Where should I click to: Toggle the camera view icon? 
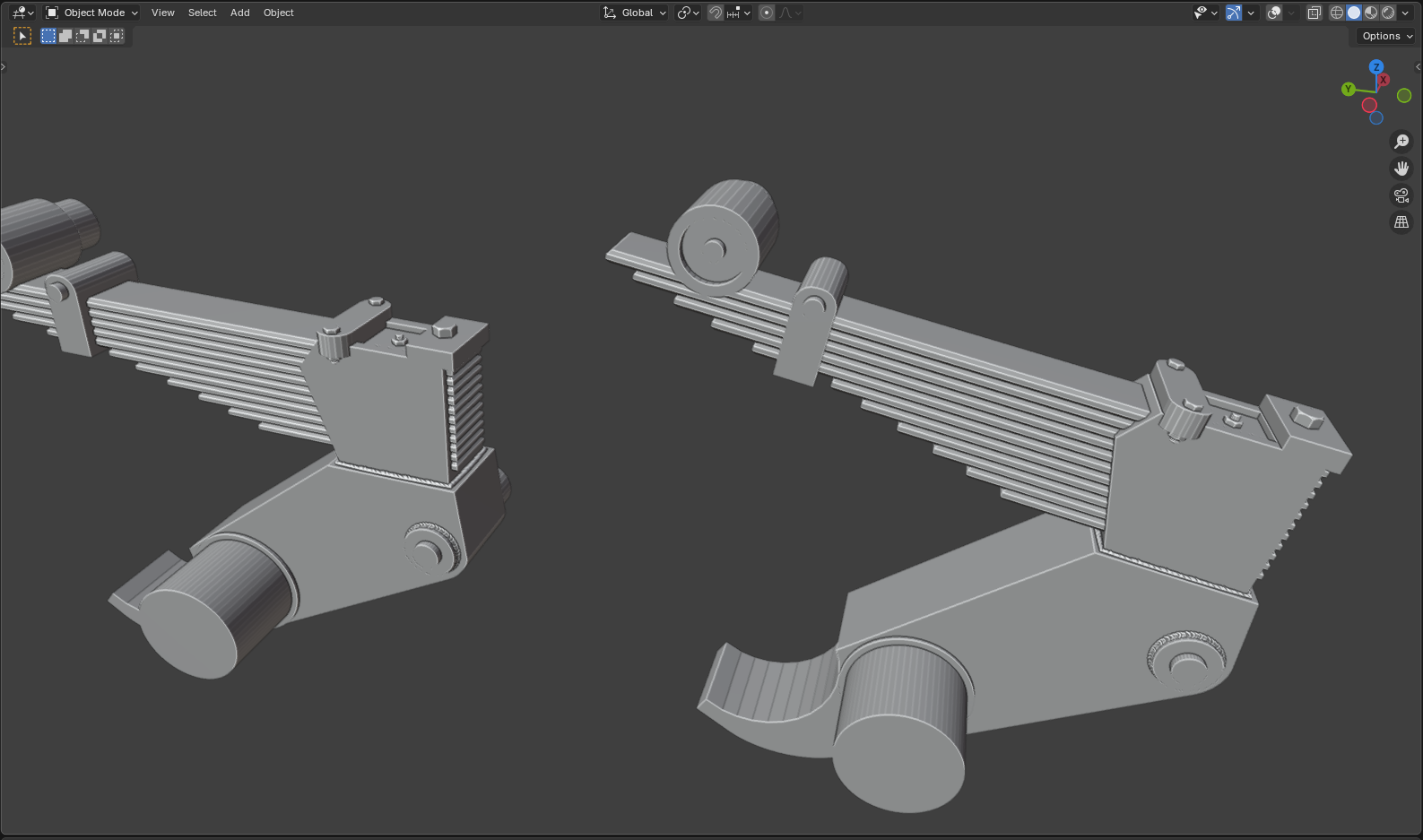click(x=1401, y=195)
